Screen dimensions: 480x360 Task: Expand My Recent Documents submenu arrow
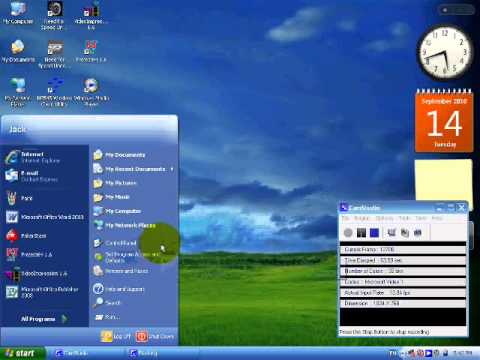pyautogui.click(x=172, y=169)
